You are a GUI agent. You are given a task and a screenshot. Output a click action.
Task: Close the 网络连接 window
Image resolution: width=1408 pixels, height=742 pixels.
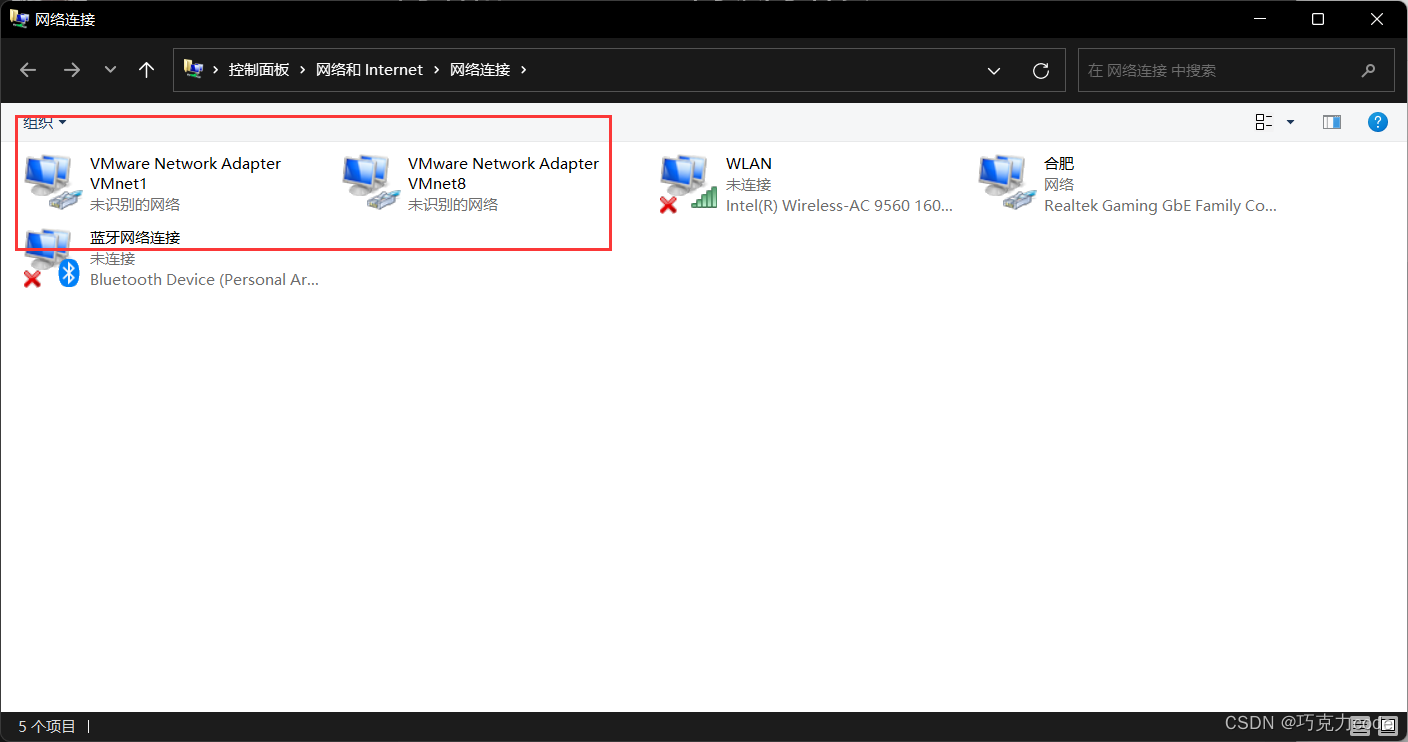1377,19
